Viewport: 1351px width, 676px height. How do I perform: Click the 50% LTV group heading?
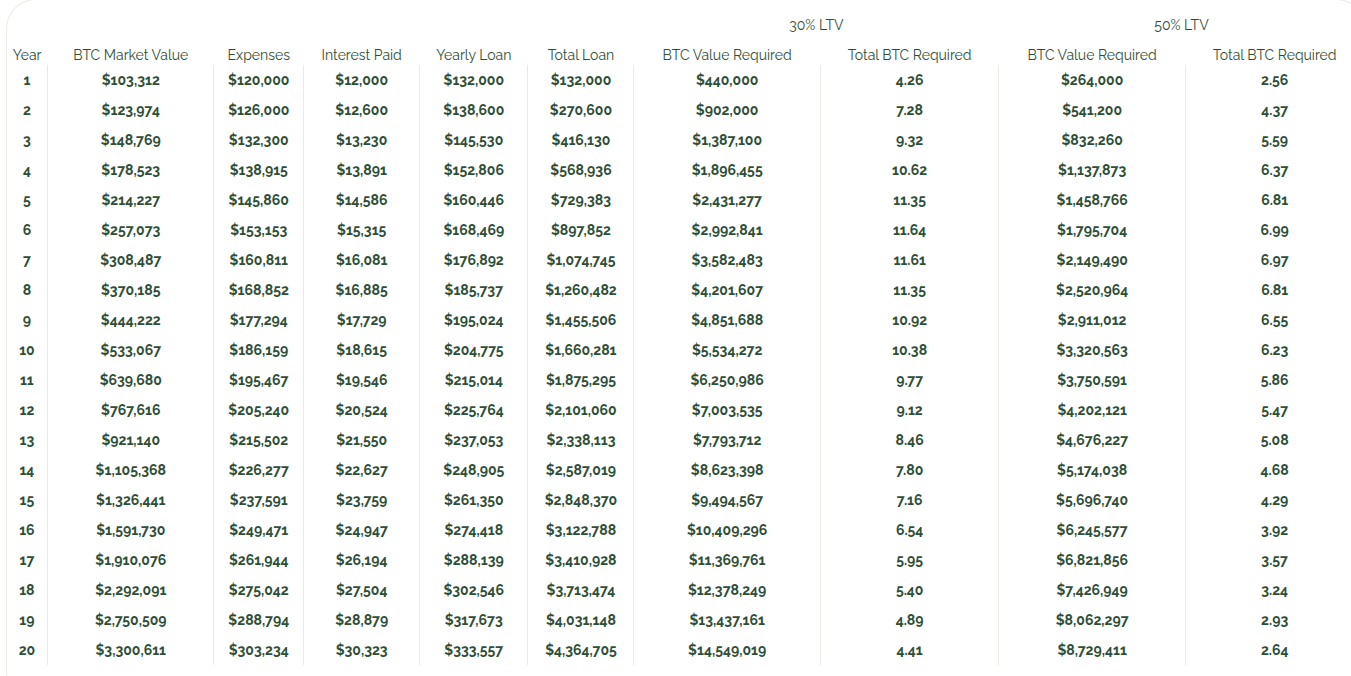1181,25
